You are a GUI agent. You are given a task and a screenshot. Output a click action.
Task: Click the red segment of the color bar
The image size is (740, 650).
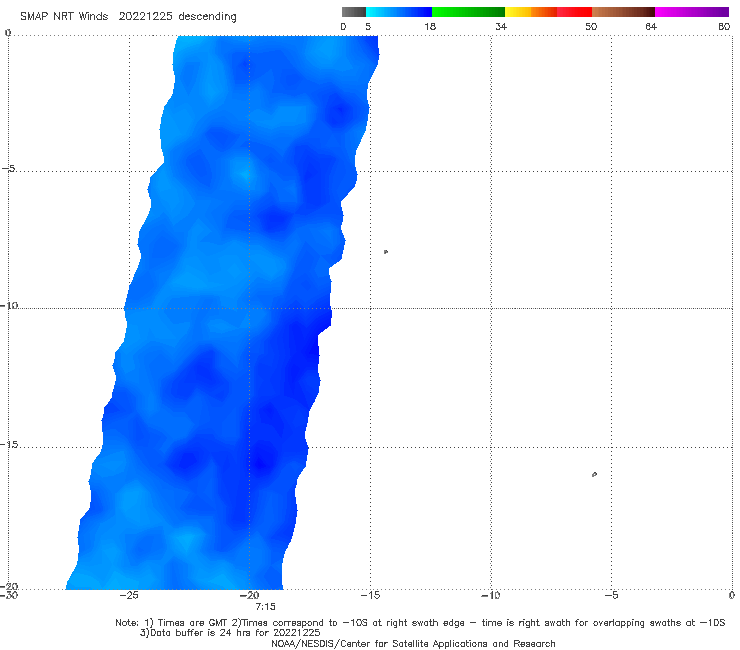574,12
